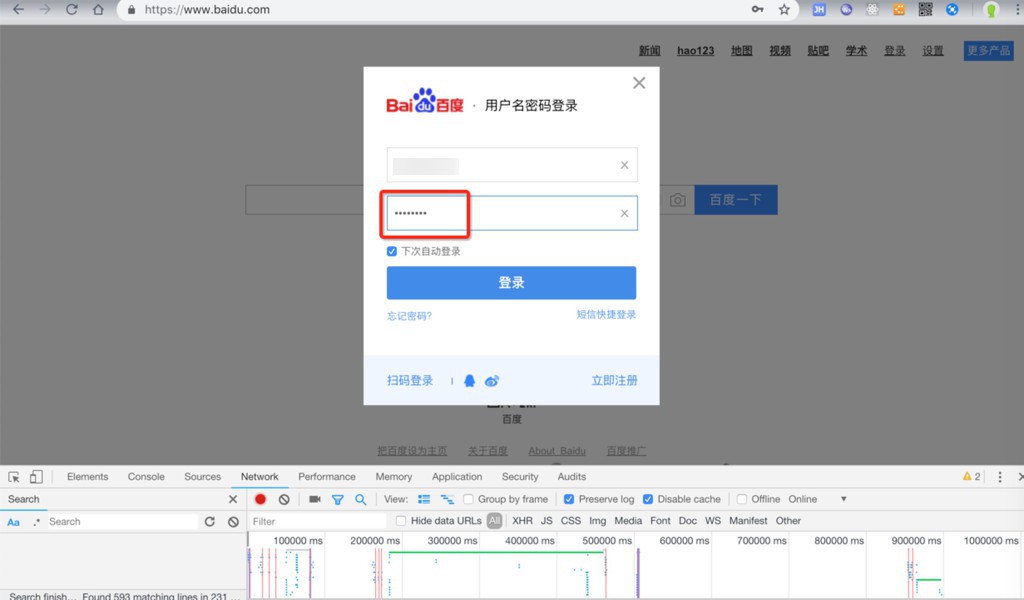The image size is (1024, 600).
Task: Open the green profile avatar icon
Action: tap(991, 9)
